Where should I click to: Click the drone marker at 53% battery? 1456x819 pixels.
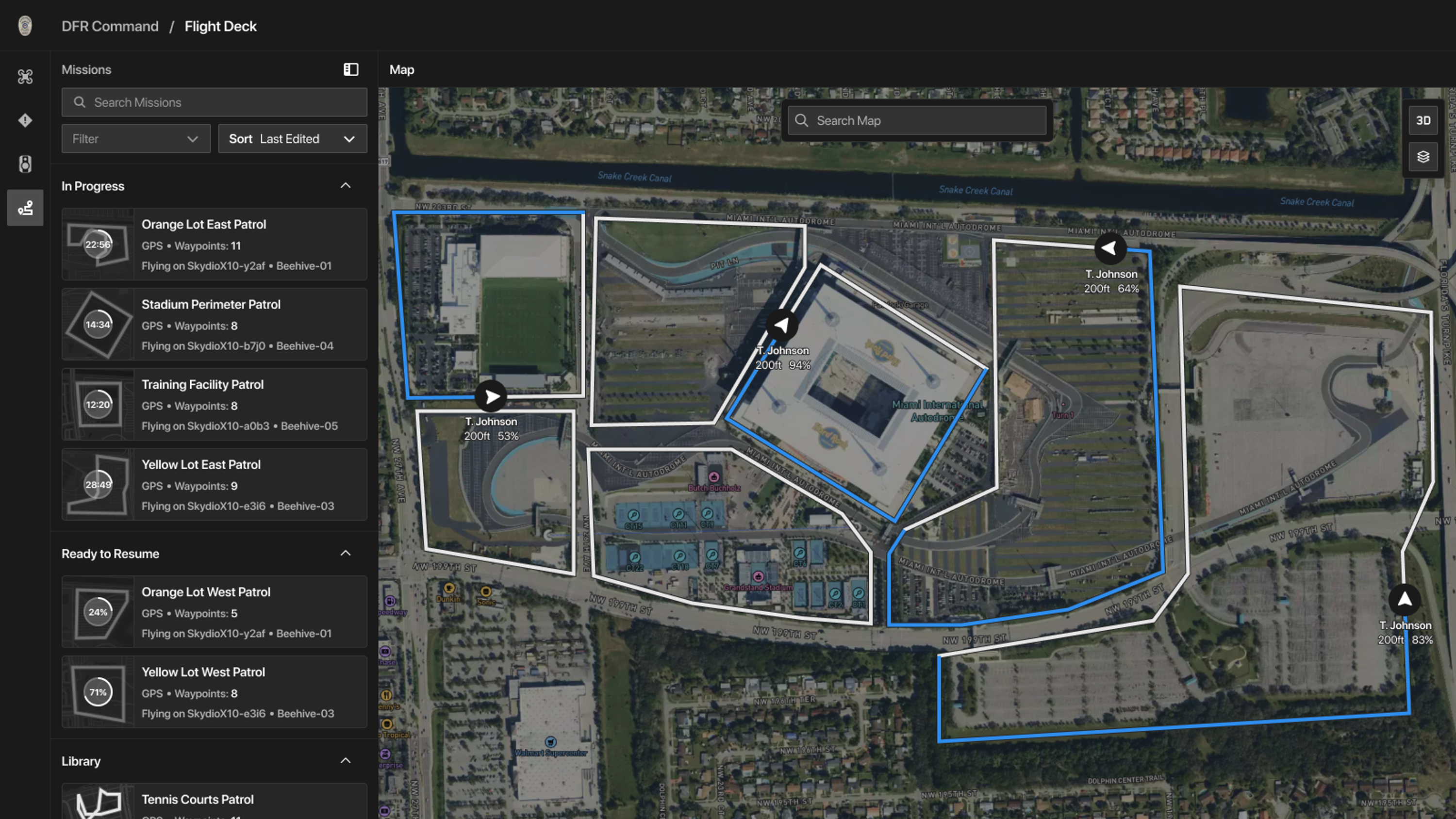pos(491,397)
